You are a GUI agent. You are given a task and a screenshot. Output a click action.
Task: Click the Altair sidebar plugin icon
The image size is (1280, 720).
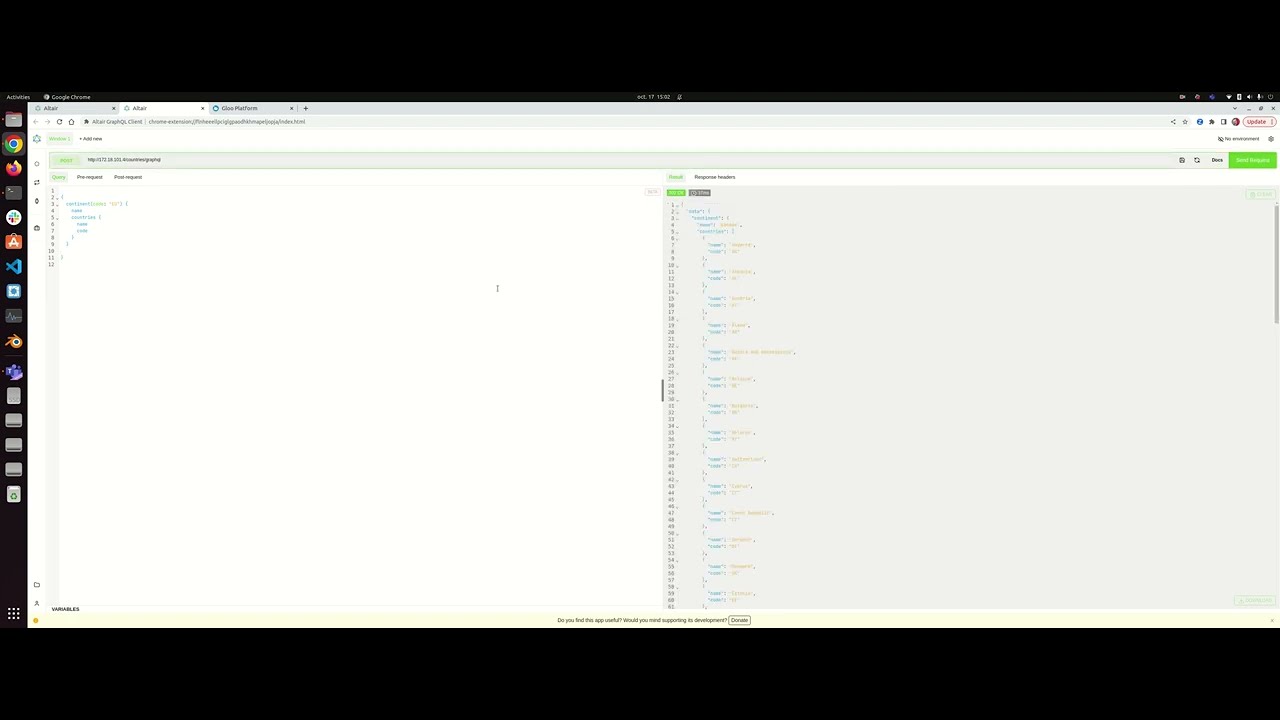tap(37, 201)
